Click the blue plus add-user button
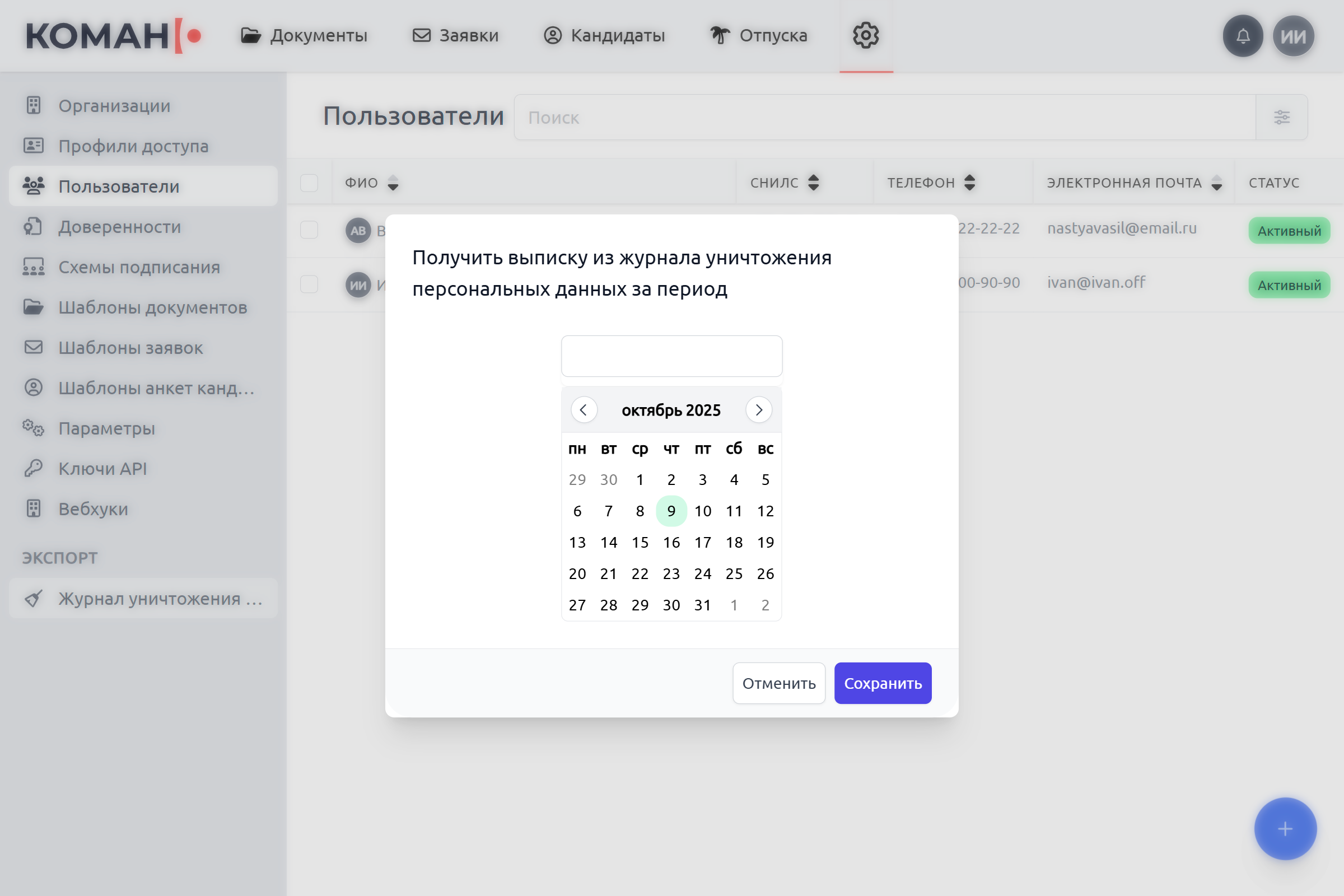Image resolution: width=1344 pixels, height=896 pixels. pyautogui.click(x=1285, y=829)
